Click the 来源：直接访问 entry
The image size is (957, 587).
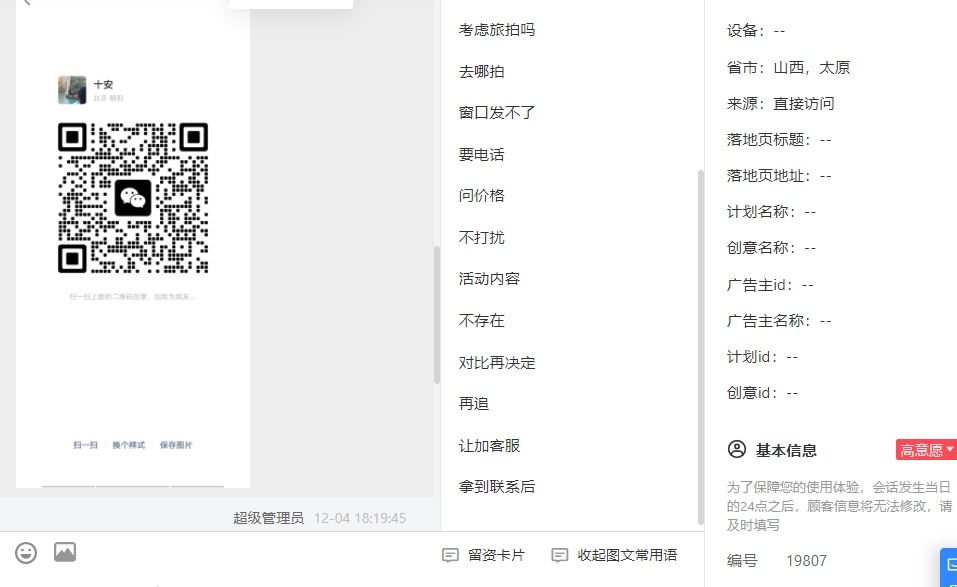pos(780,104)
